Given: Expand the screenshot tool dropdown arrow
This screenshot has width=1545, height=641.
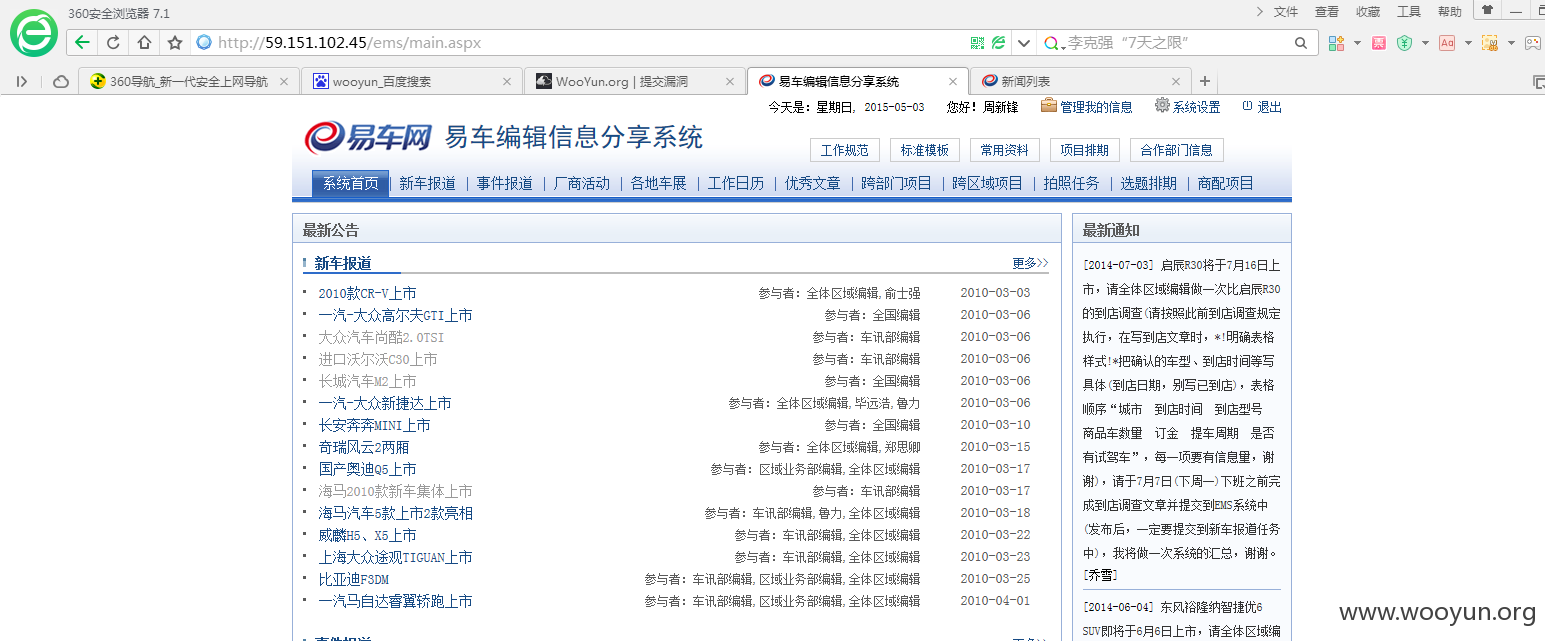Looking at the screenshot, I should [1510, 43].
